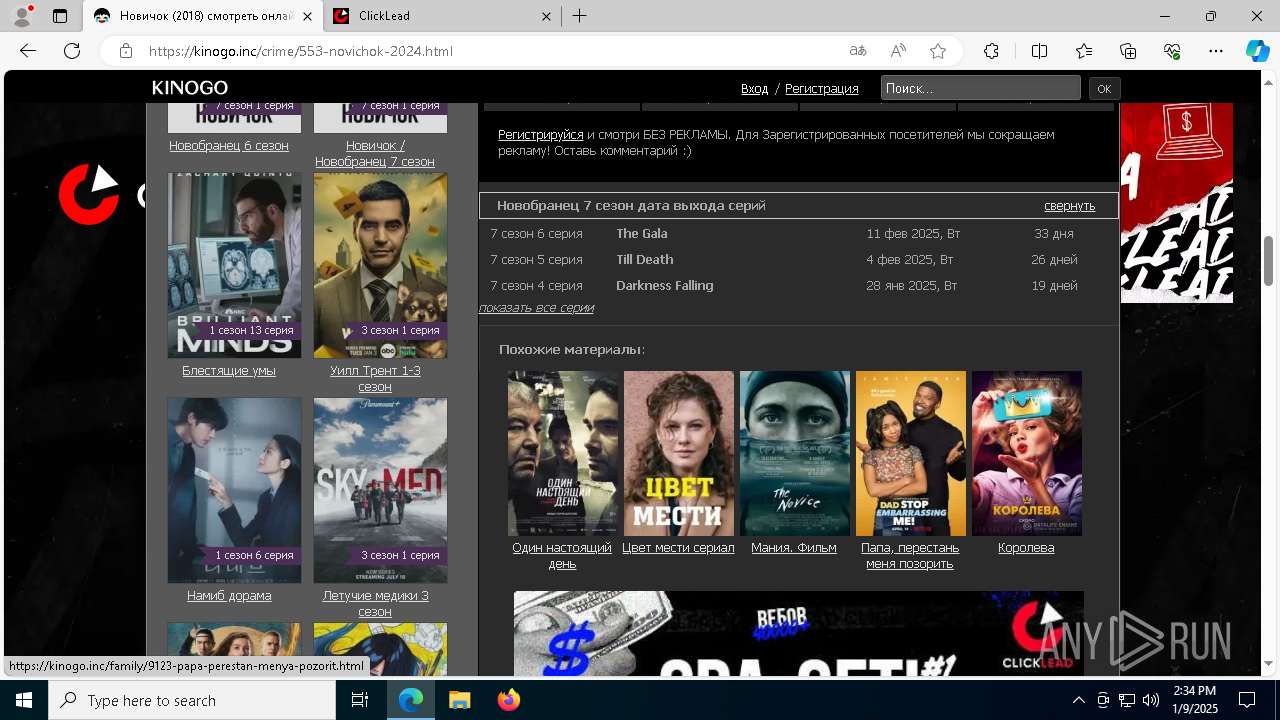Open Летучие медики 3 сезон link
Image resolution: width=1280 pixels, height=720 pixels.
[375, 604]
